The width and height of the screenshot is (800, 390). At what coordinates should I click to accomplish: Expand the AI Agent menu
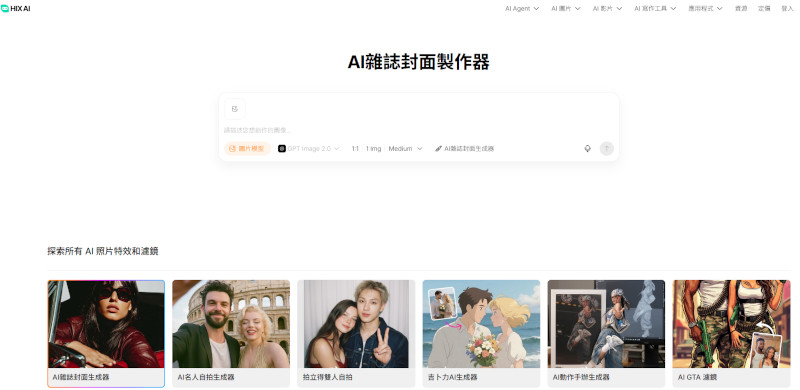tap(522, 9)
